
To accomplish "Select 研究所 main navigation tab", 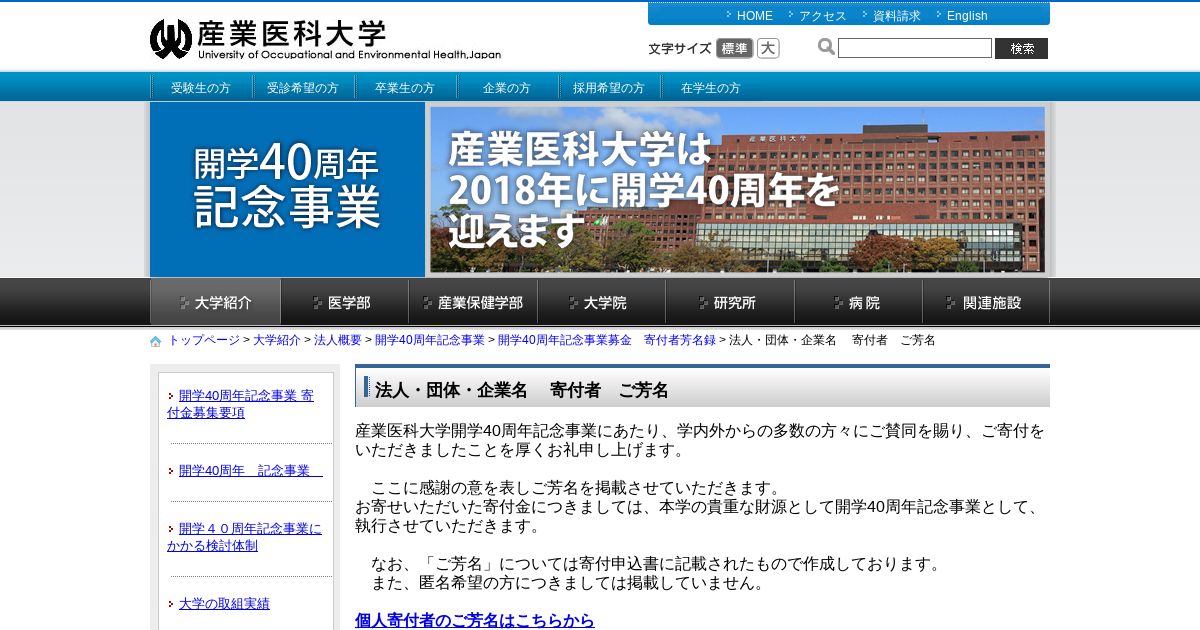I will click(730, 302).
